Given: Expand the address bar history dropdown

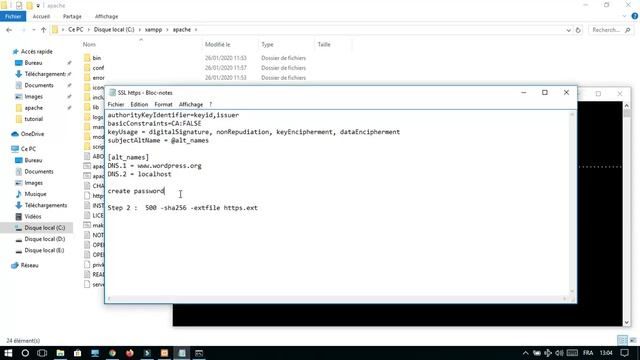Looking at the screenshot, I should coord(568,30).
